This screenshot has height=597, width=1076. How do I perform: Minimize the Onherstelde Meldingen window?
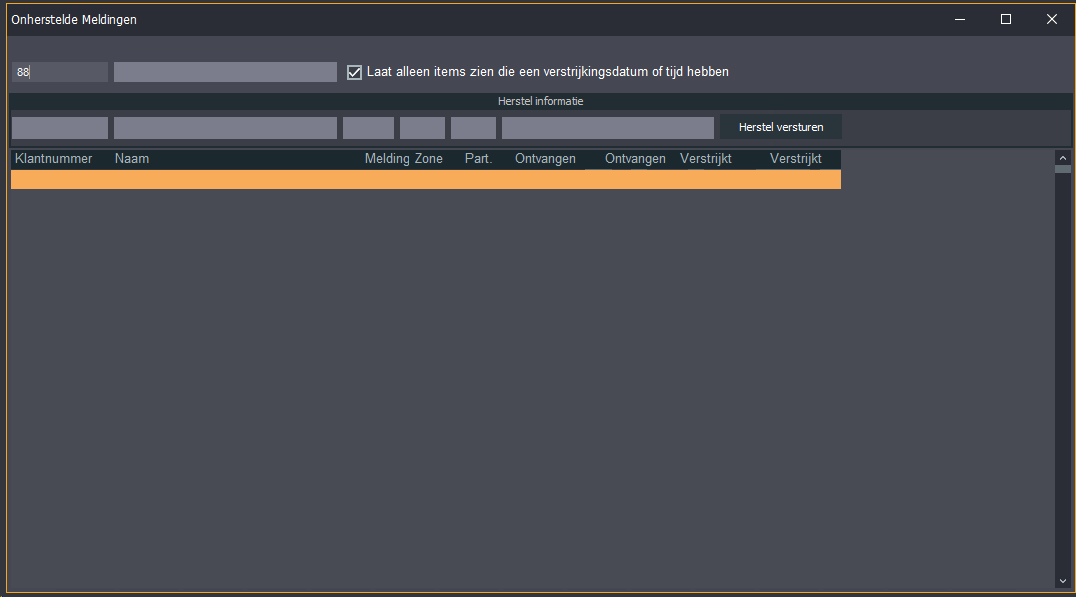click(960, 19)
